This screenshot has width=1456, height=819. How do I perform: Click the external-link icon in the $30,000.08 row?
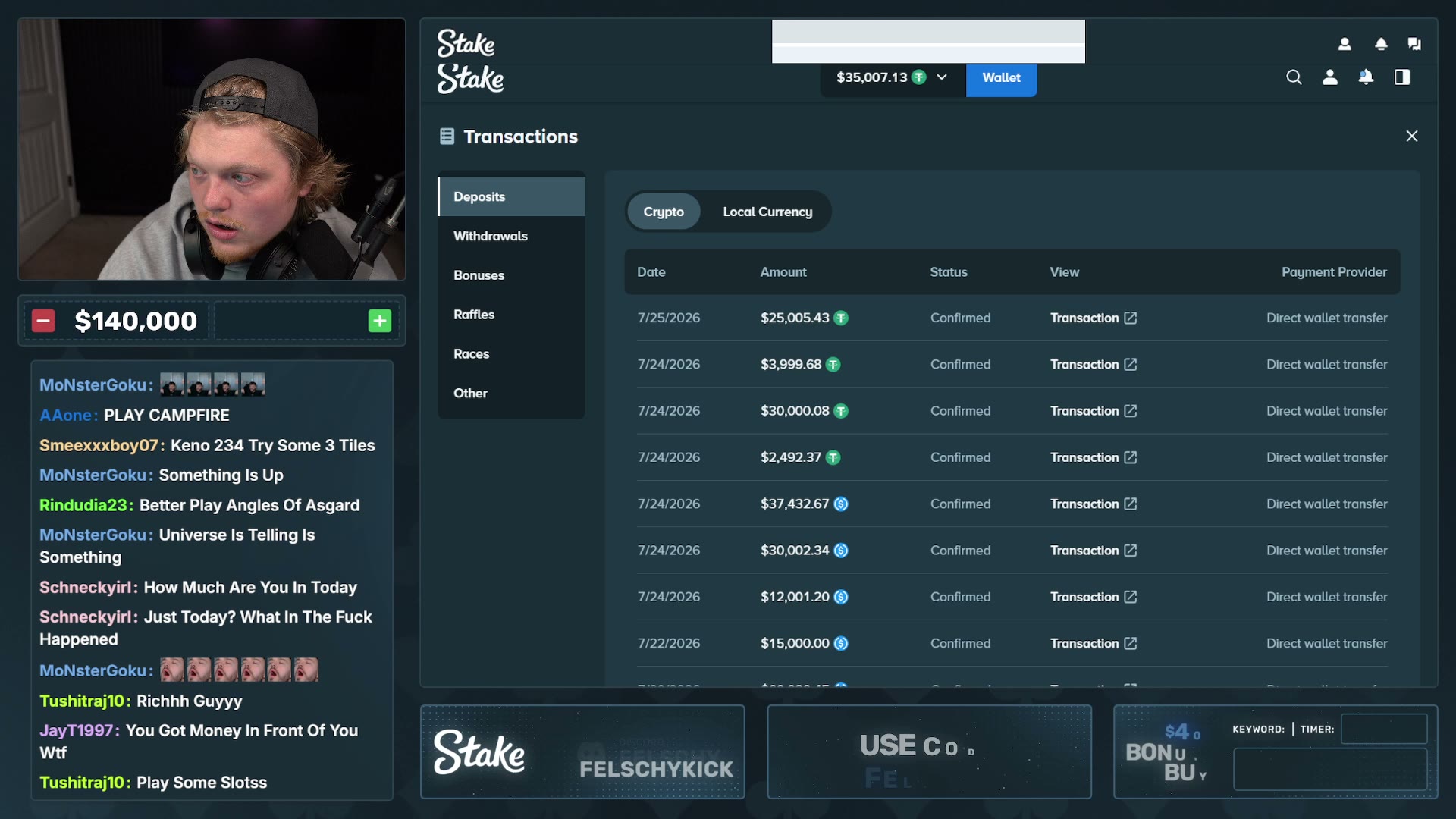coord(1131,411)
